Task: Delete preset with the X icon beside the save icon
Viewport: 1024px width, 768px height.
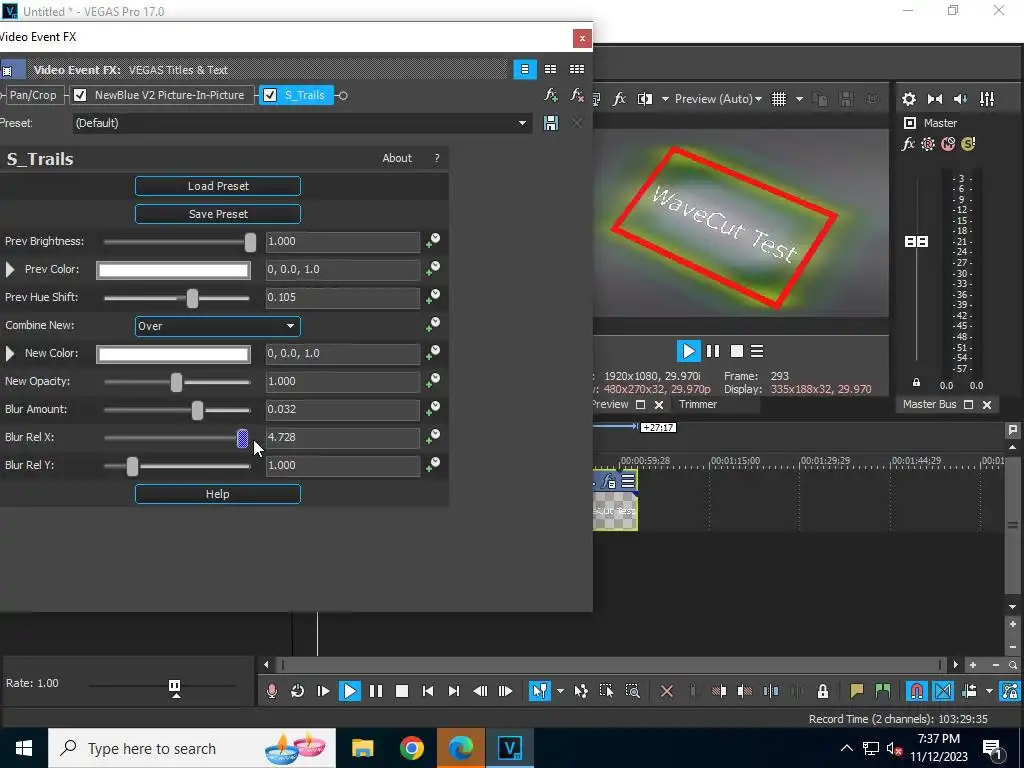Action: (577, 123)
